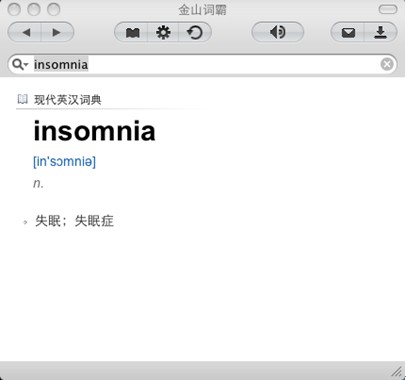Click the circular arrow history icon
The width and height of the screenshot is (406, 380).
pos(195,32)
